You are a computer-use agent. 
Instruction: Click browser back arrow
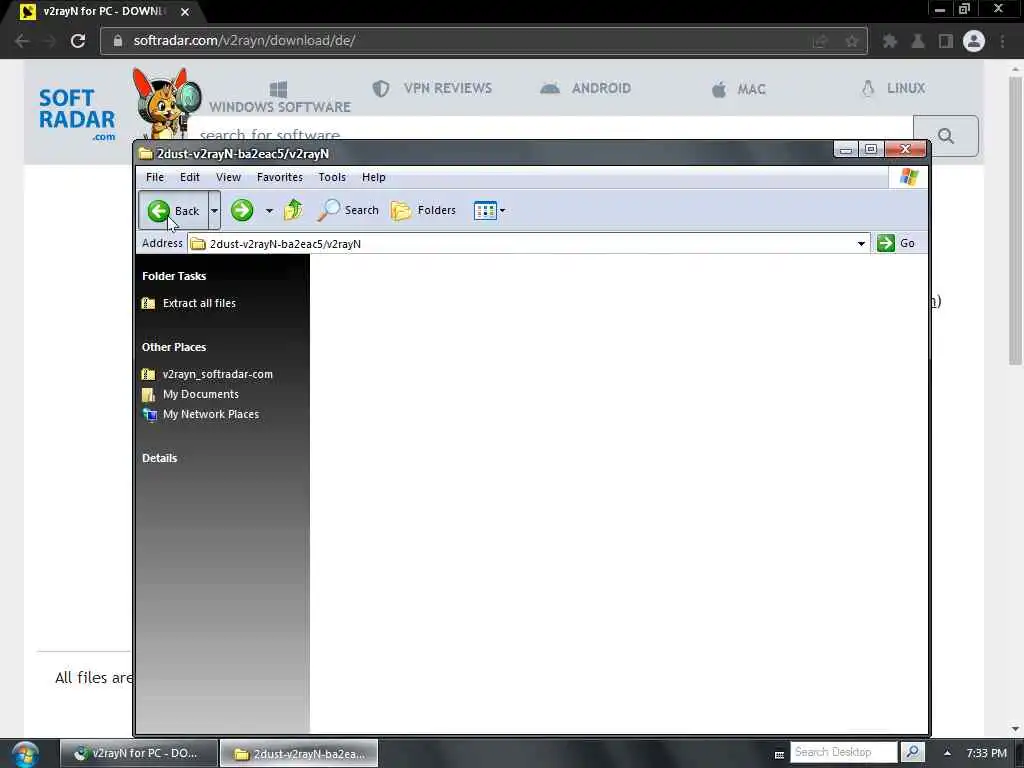coord(22,40)
